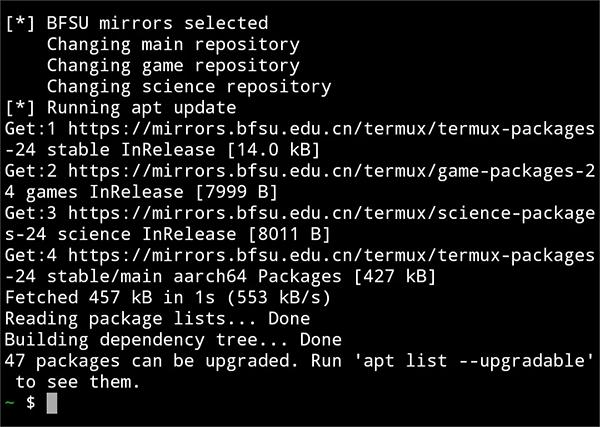
Task: Click the Get:2 game-packages mirror URL
Action: [x=331, y=171]
